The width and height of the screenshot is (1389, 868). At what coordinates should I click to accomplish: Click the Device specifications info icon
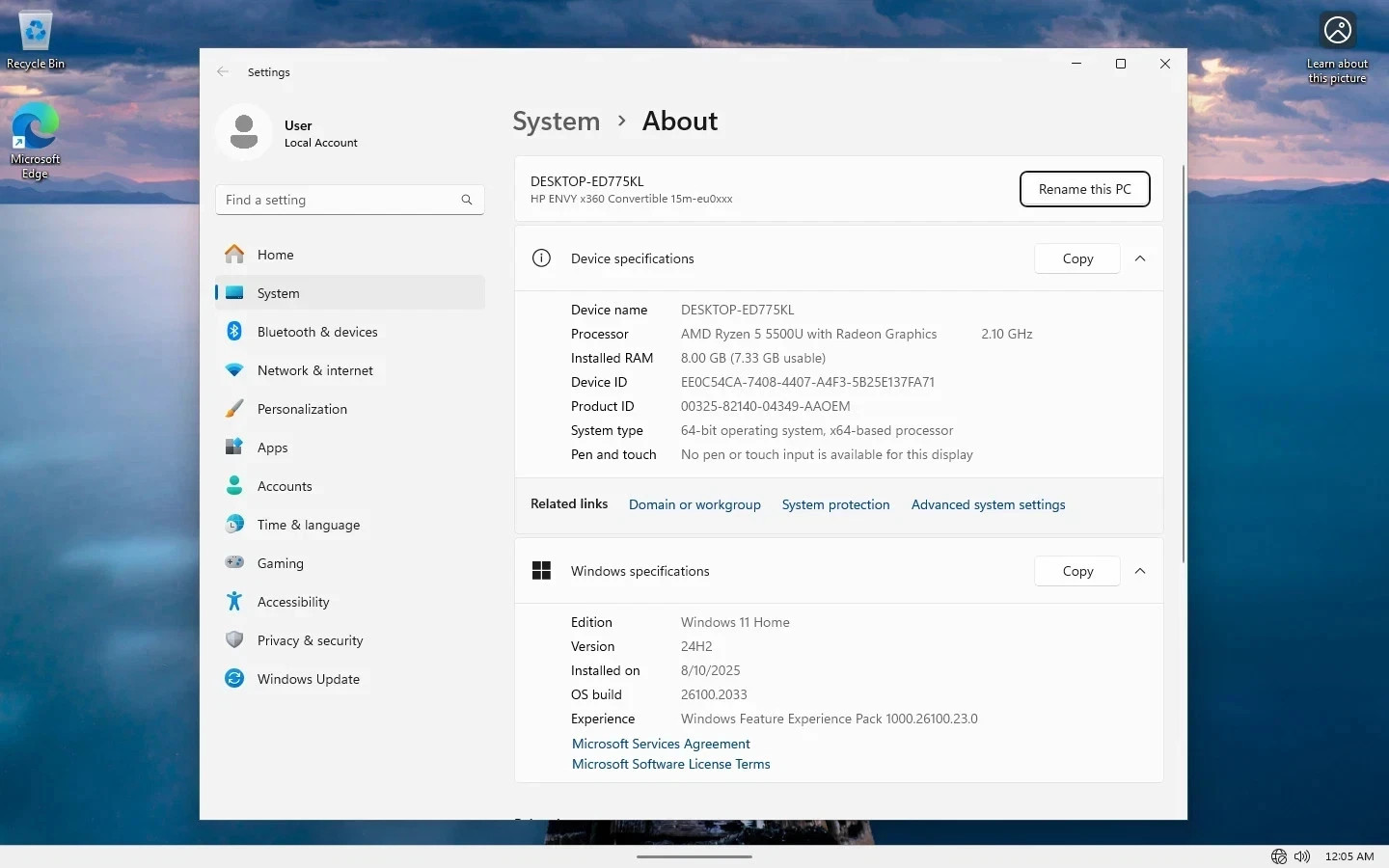[542, 258]
